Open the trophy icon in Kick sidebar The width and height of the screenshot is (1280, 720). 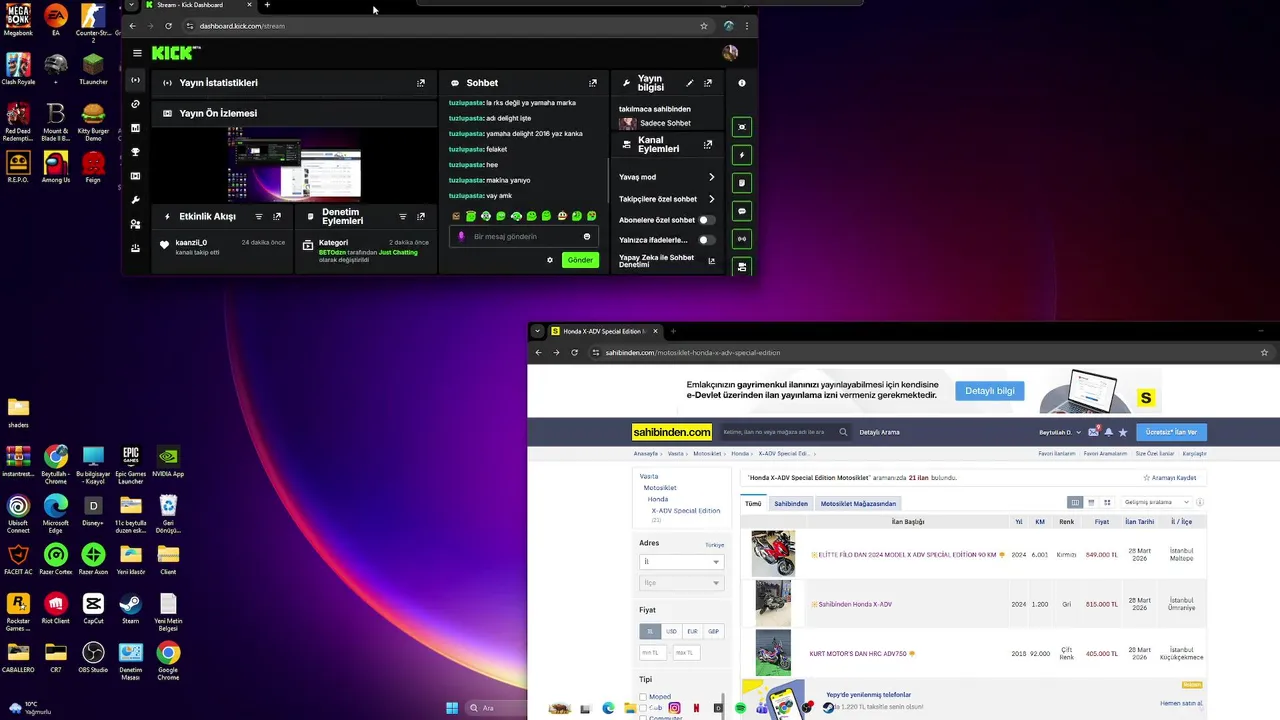click(x=135, y=152)
